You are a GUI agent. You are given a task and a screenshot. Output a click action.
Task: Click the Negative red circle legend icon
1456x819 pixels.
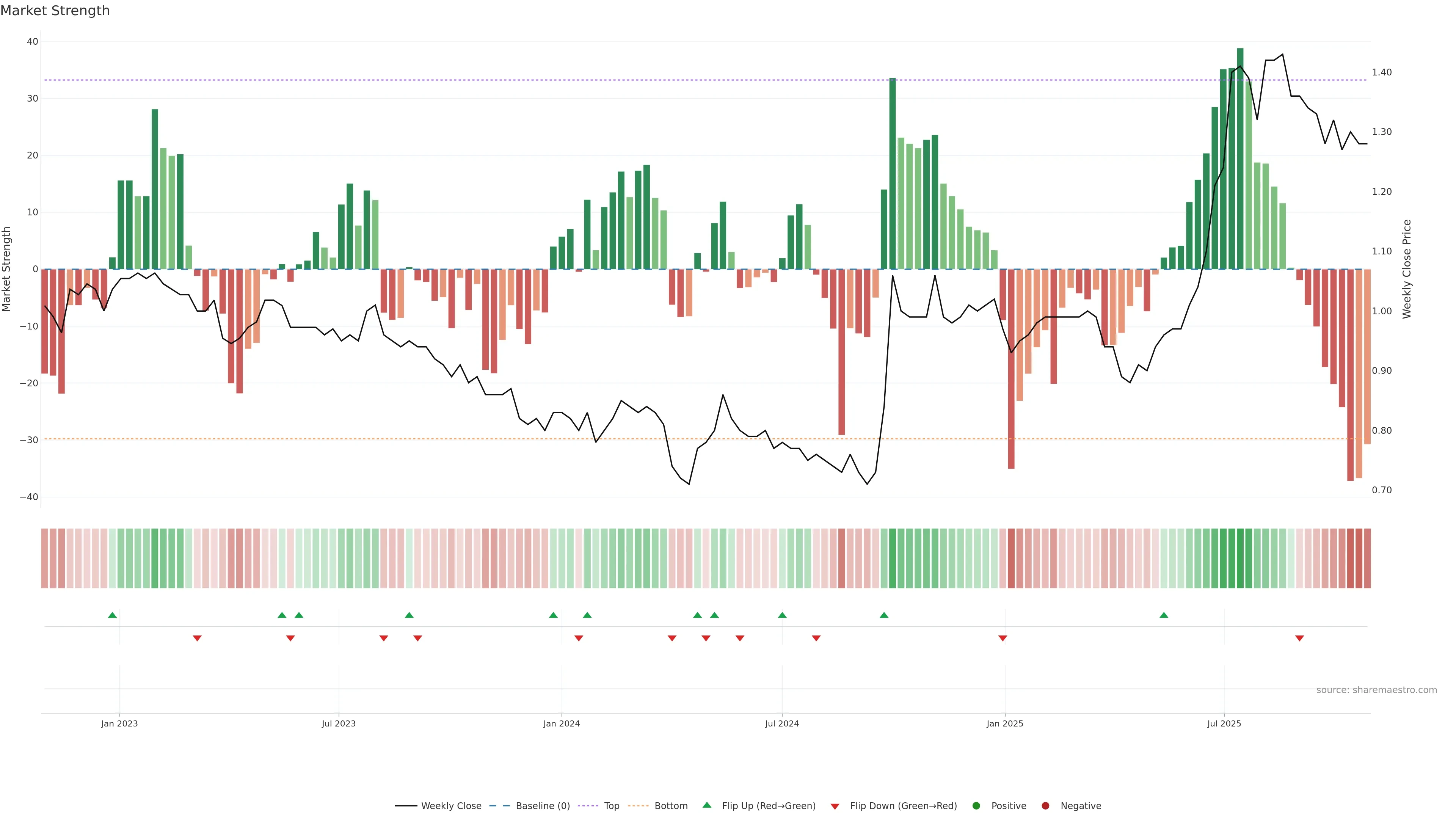[x=1045, y=805]
